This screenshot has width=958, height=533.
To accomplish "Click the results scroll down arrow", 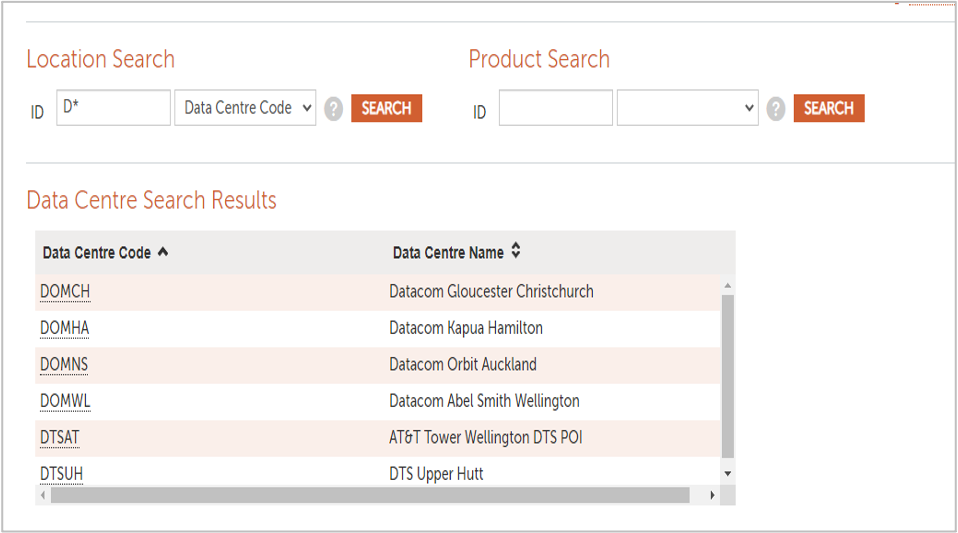I will tap(727, 474).
